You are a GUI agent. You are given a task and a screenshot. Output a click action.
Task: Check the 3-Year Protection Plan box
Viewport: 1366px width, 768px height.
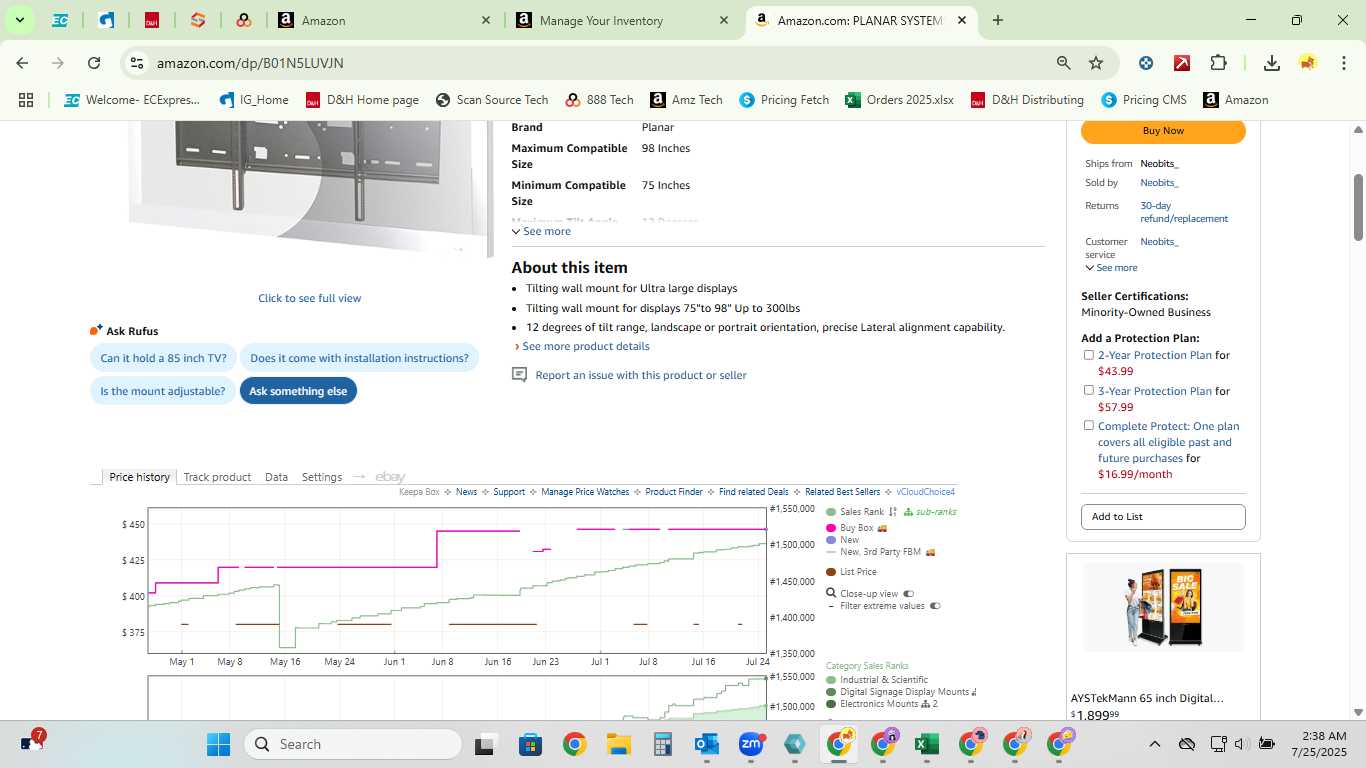click(x=1089, y=391)
